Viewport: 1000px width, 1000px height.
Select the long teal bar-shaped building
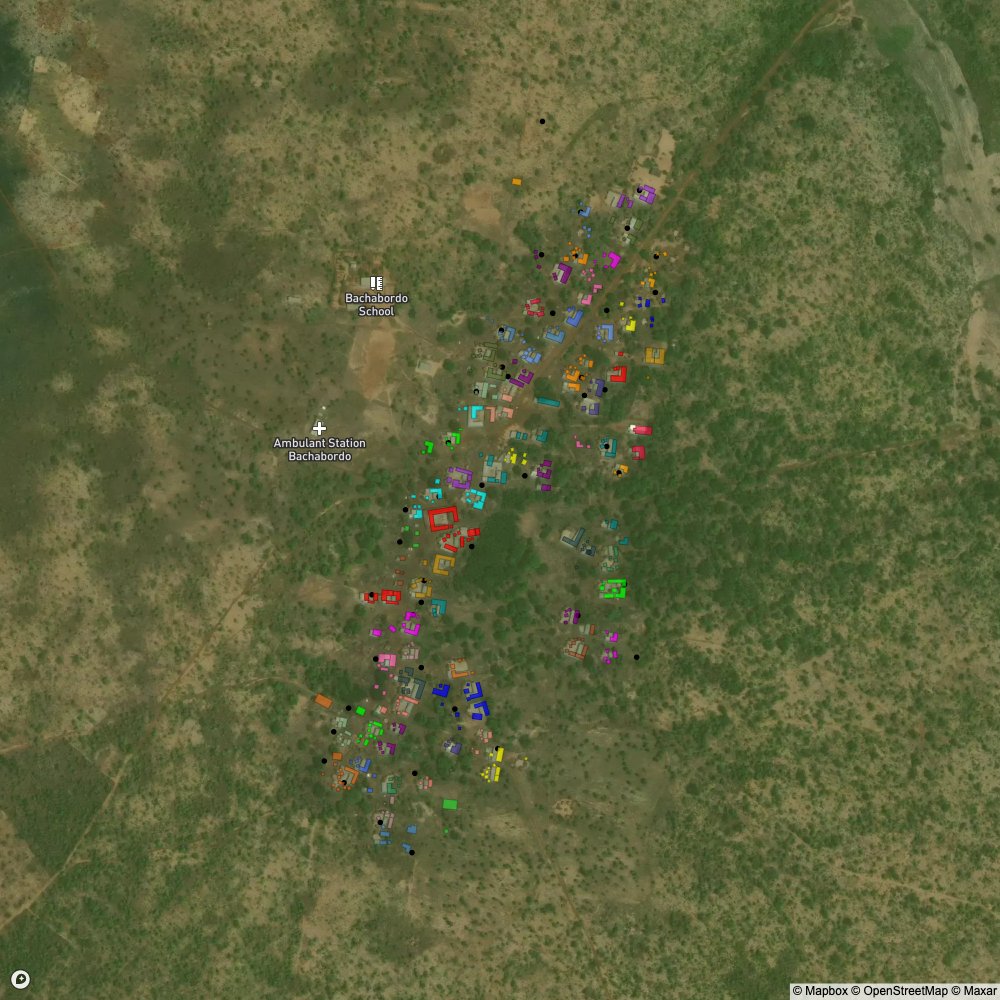547,402
